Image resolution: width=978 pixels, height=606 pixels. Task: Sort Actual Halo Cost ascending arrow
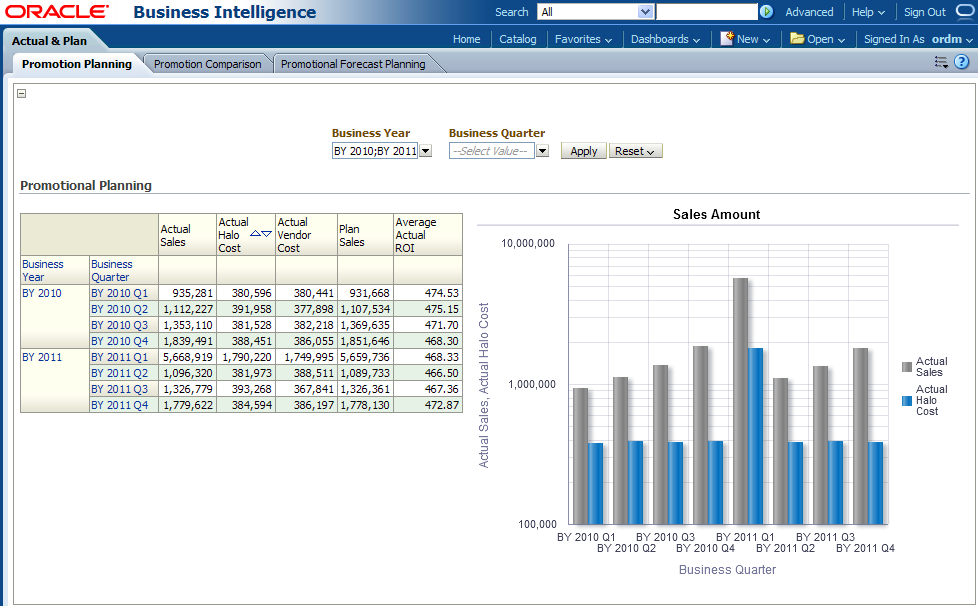tap(255, 234)
